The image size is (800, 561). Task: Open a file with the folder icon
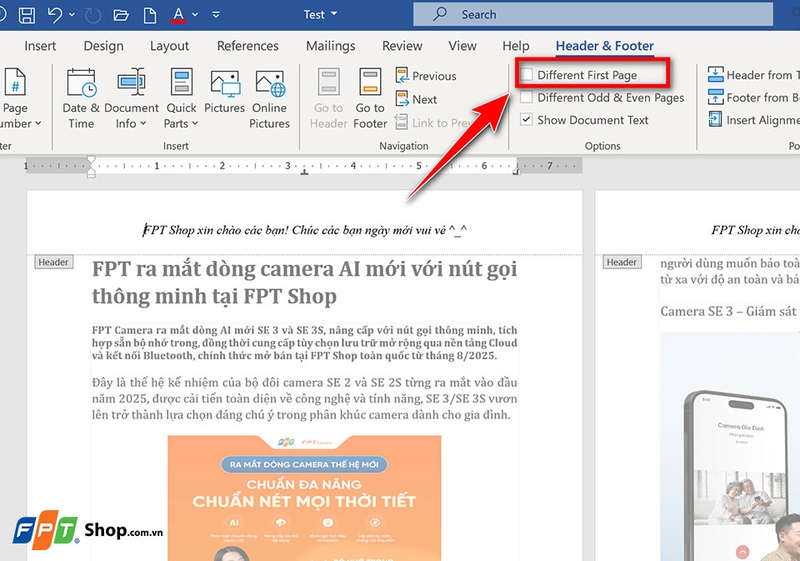120,15
